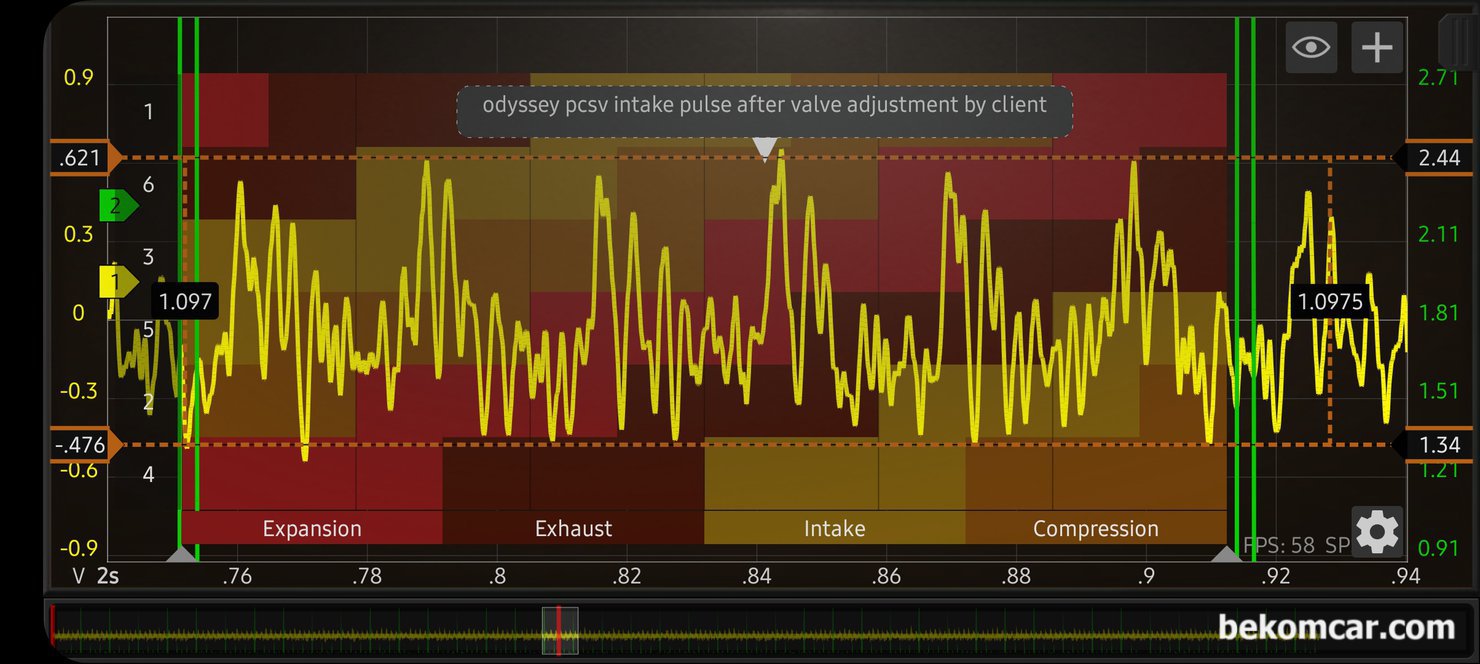Tap the plus button to add item
Image resolution: width=1480 pixels, height=664 pixels.
point(1377,47)
